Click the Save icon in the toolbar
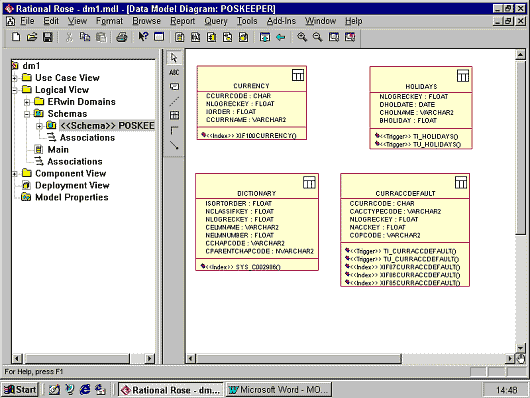The height and width of the screenshot is (398, 530). [48, 37]
